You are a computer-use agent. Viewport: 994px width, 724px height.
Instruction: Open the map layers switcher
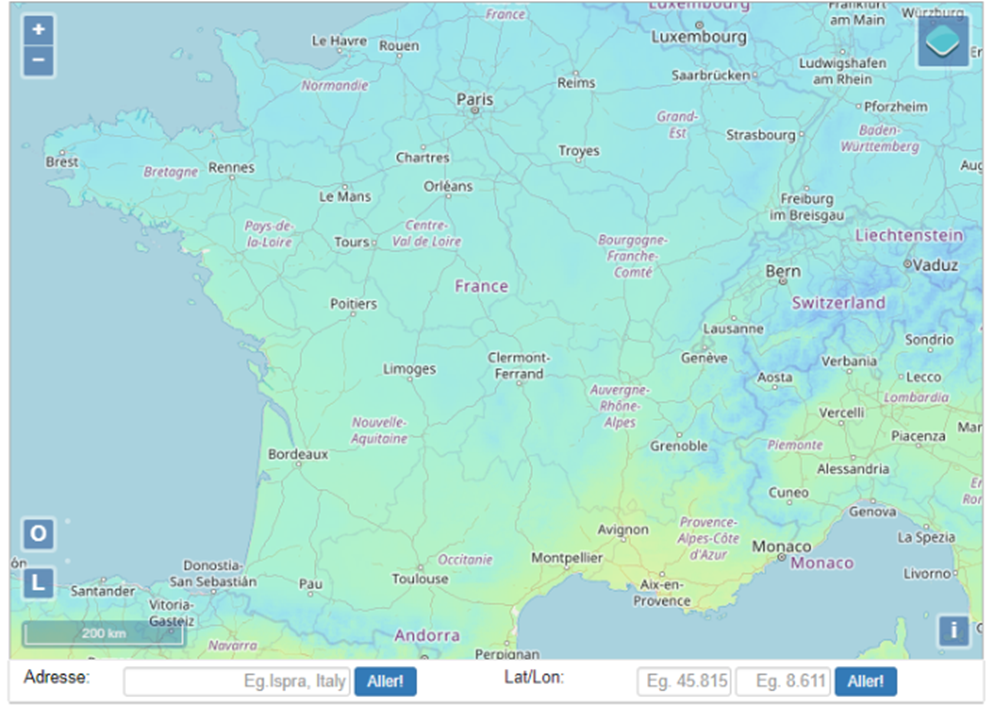click(943, 42)
